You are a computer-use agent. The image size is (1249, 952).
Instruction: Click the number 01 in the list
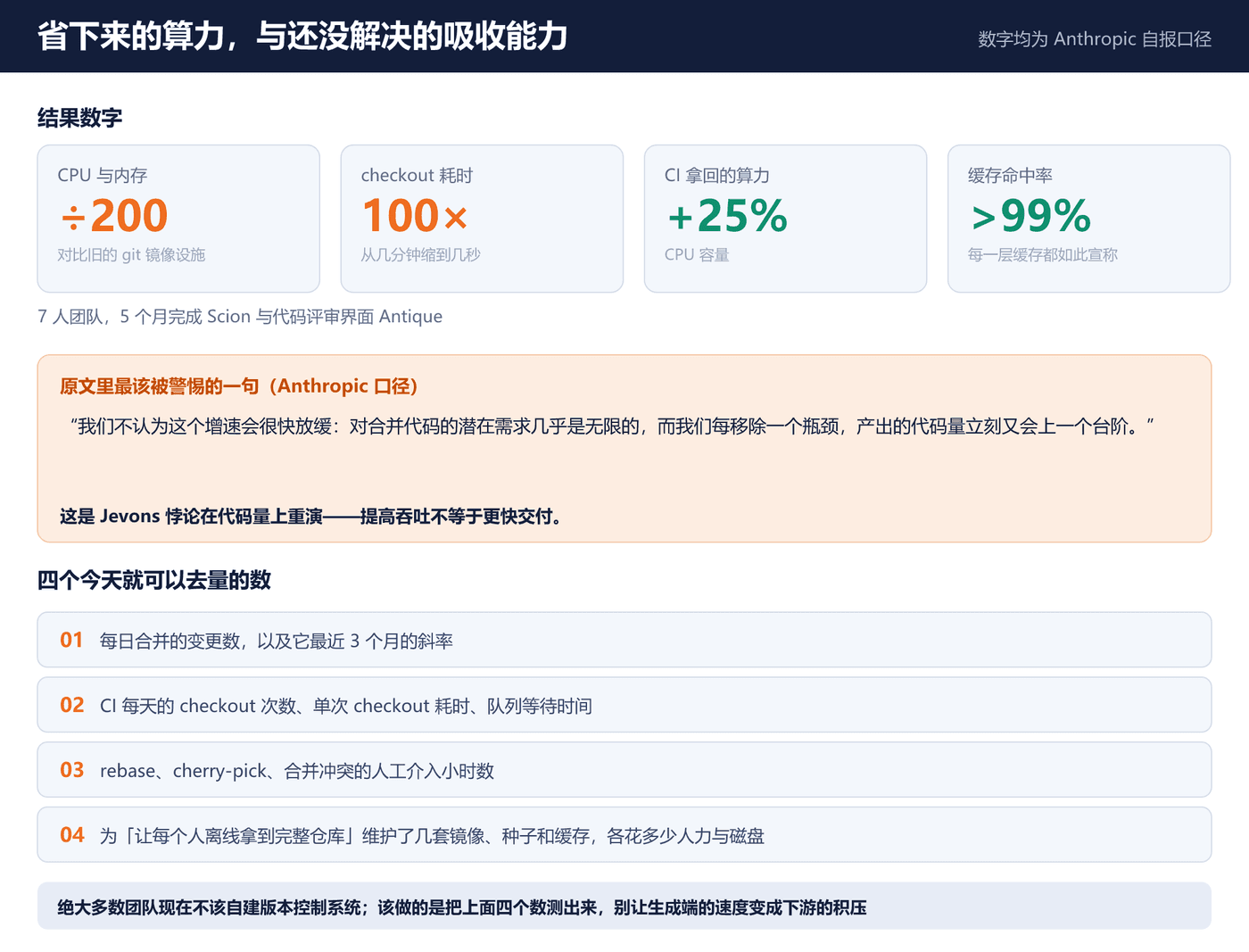click(71, 641)
